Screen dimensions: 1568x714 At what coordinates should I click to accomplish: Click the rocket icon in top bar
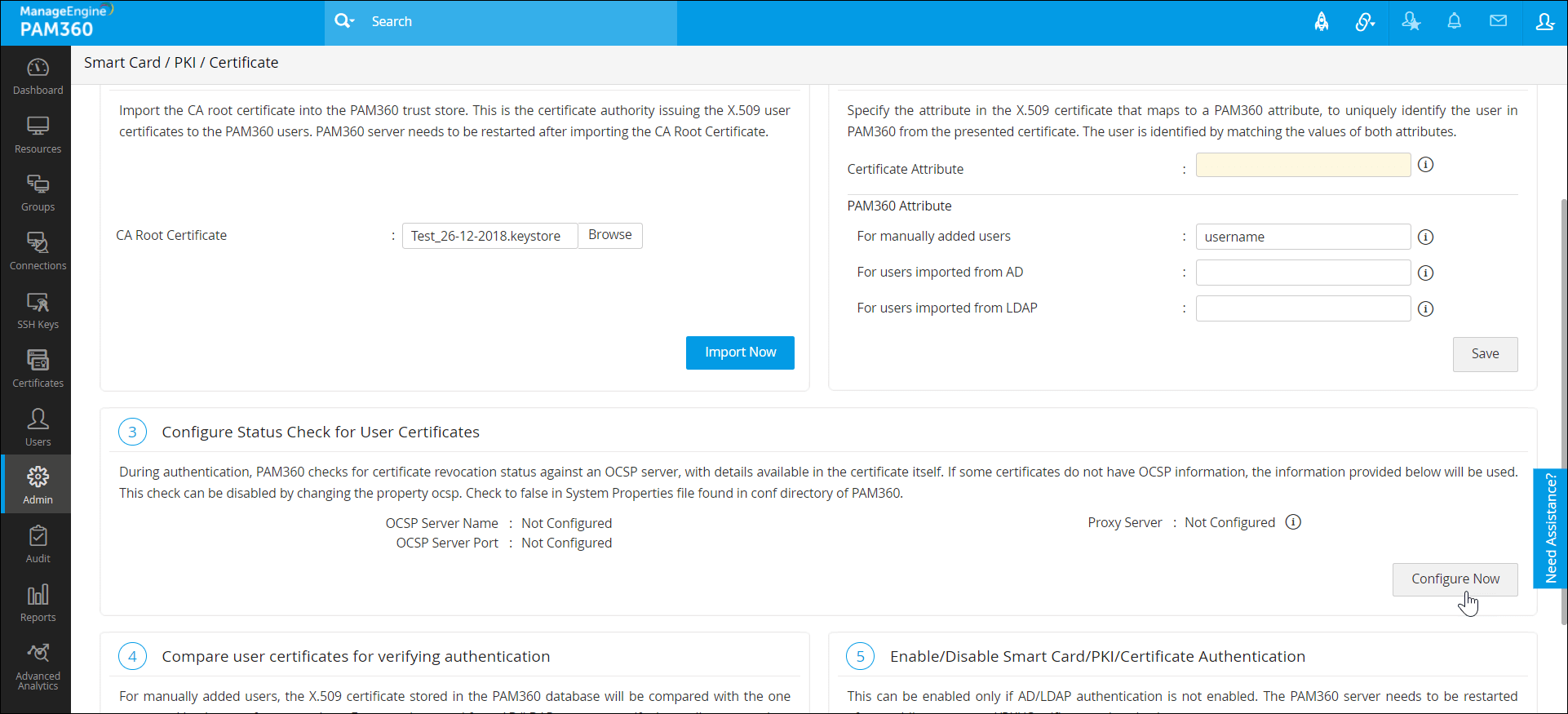pyautogui.click(x=1321, y=22)
